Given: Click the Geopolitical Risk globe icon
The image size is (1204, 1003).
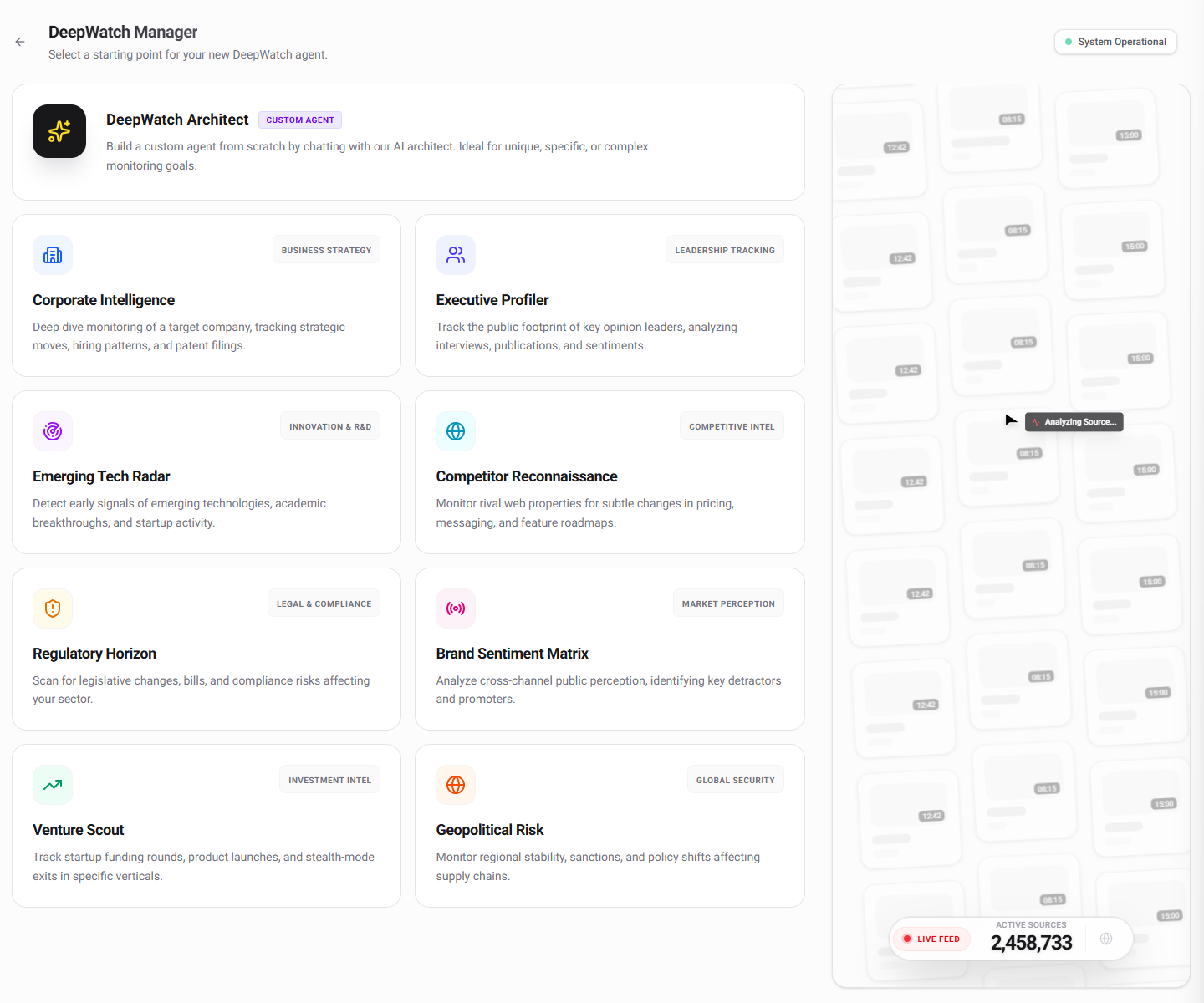Looking at the screenshot, I should [x=456, y=785].
